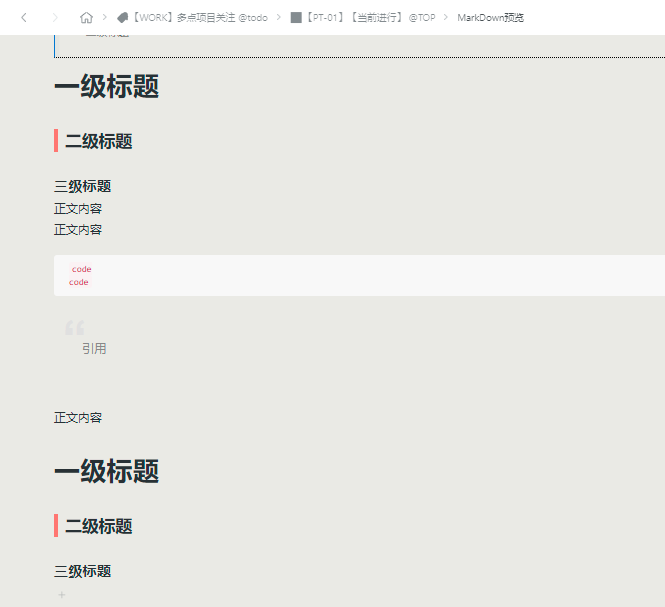Click the first 一级标题 heading
The width and height of the screenshot is (665, 607).
click(x=107, y=87)
